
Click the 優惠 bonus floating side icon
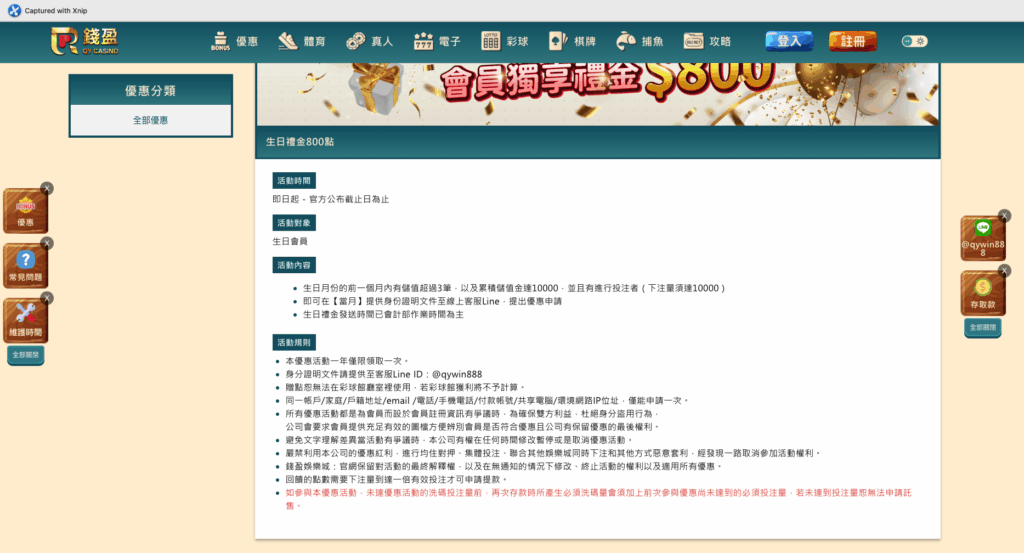(x=25, y=212)
